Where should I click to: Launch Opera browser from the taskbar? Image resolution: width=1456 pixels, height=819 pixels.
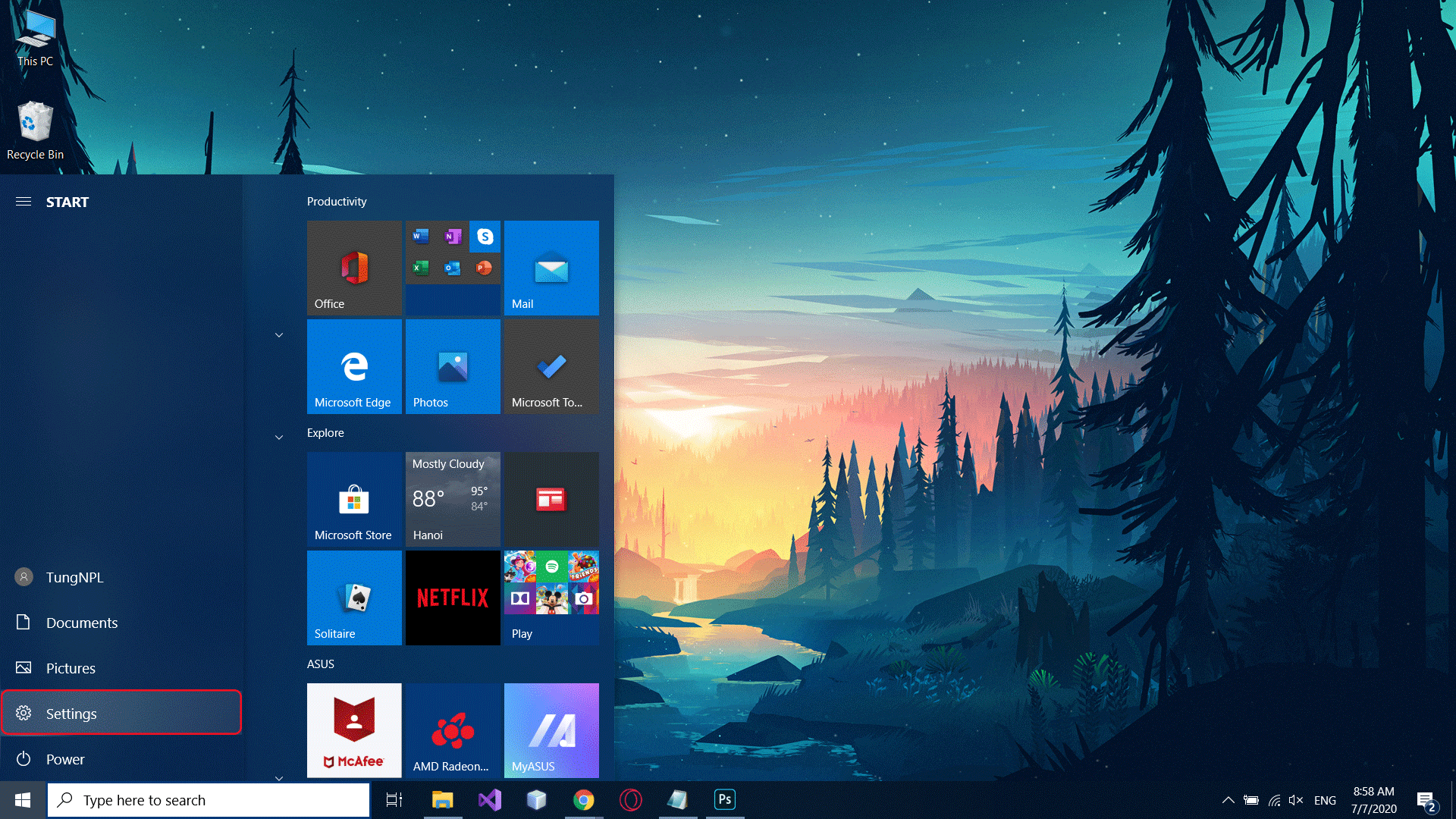631,800
